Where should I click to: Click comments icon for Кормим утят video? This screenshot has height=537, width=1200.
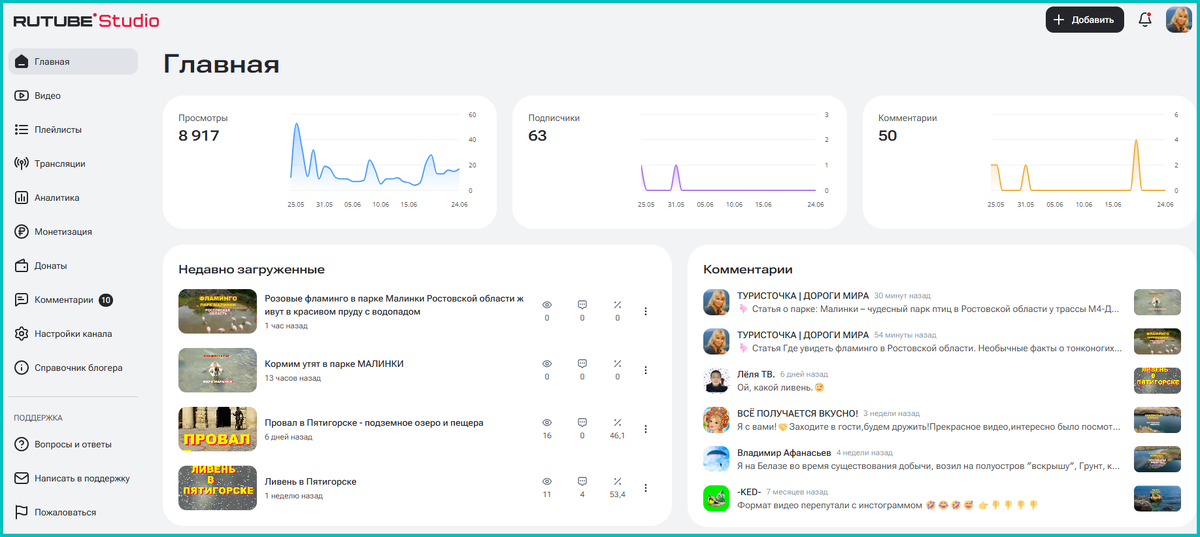point(582,363)
